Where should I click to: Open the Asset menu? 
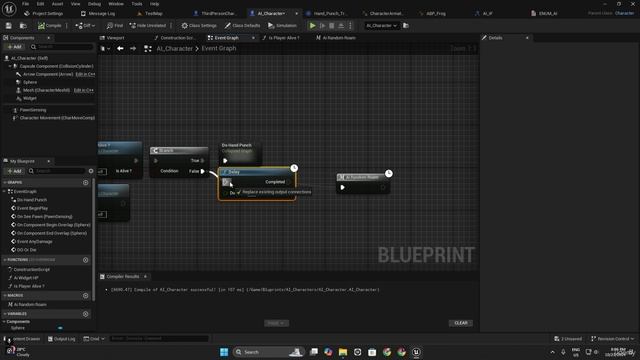(x=57, y=4)
